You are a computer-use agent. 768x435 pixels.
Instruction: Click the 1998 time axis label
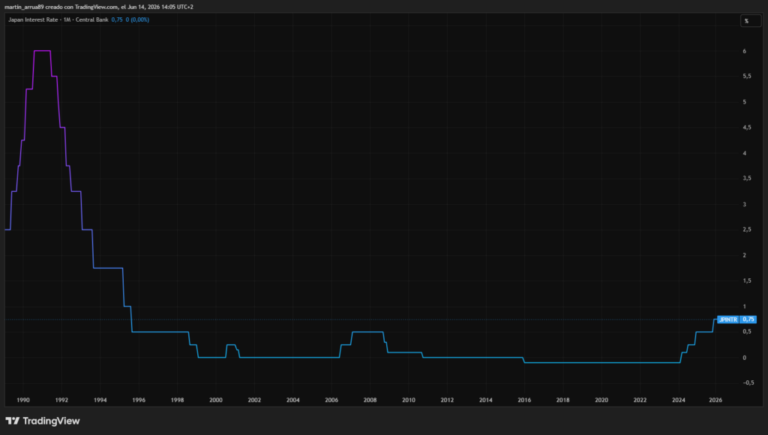click(x=177, y=400)
